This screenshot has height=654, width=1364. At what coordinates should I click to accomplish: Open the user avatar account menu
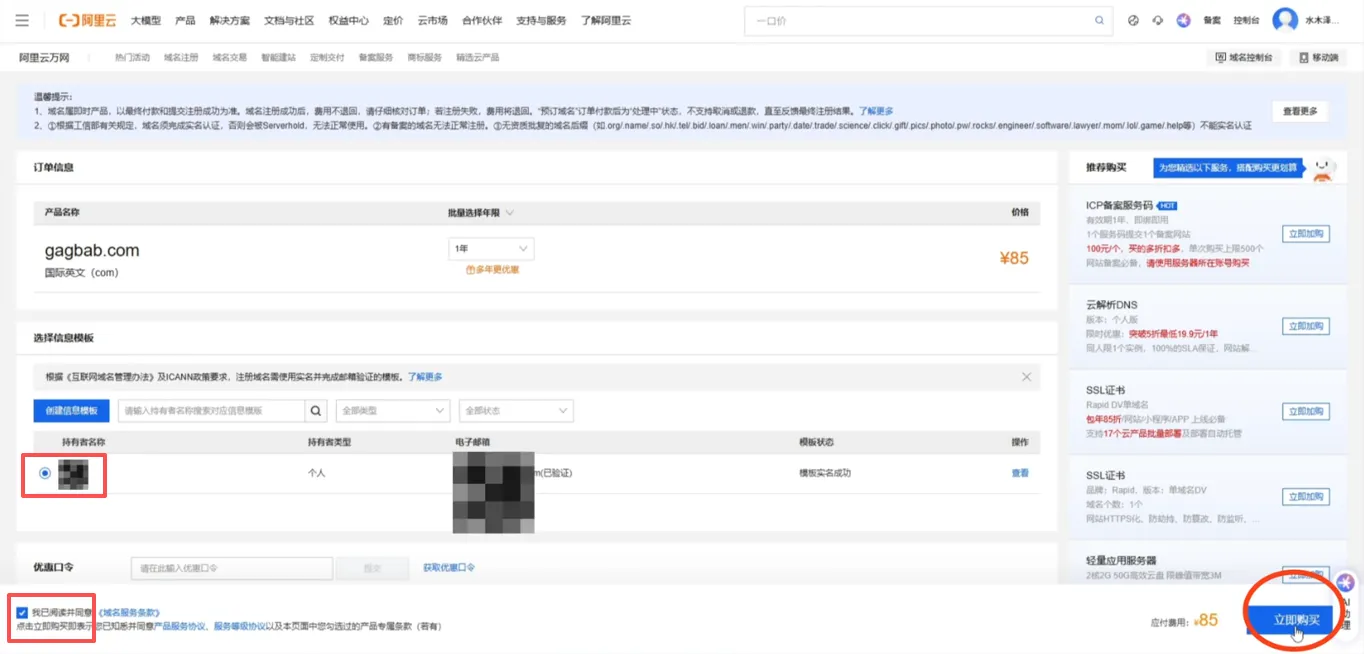pyautogui.click(x=1285, y=20)
